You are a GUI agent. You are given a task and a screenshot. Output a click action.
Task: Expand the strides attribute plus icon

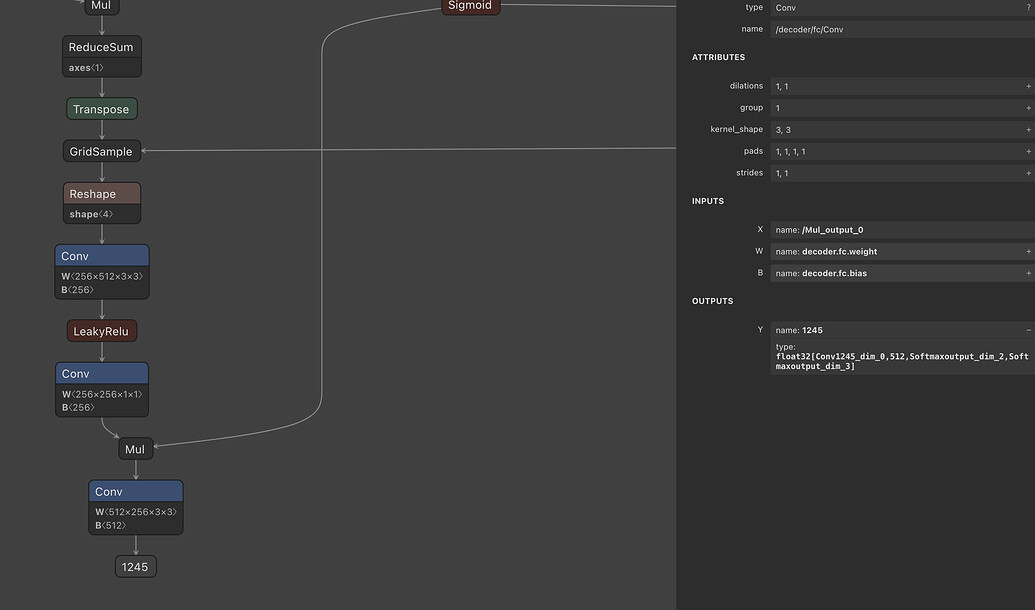(x=1028, y=173)
